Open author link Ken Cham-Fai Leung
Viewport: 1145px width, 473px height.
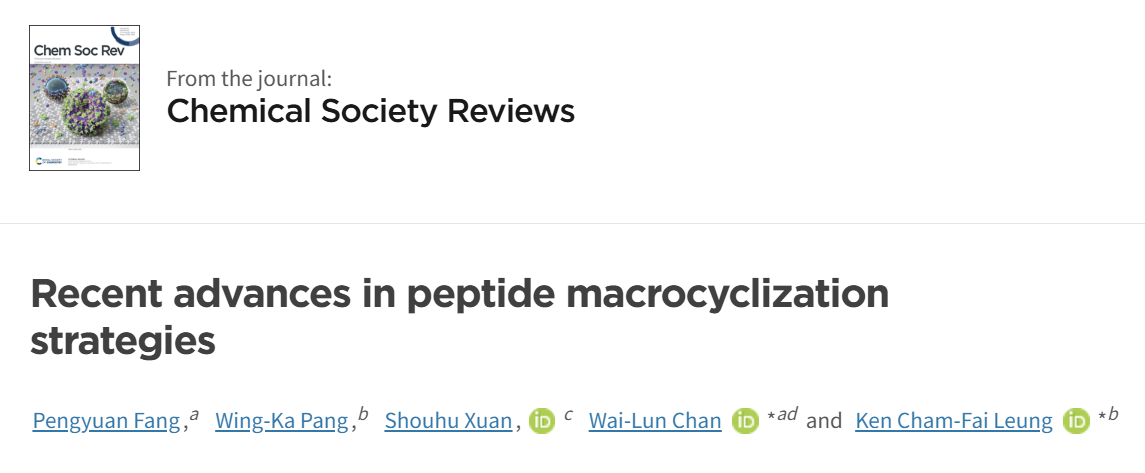pyautogui.click(x=954, y=421)
